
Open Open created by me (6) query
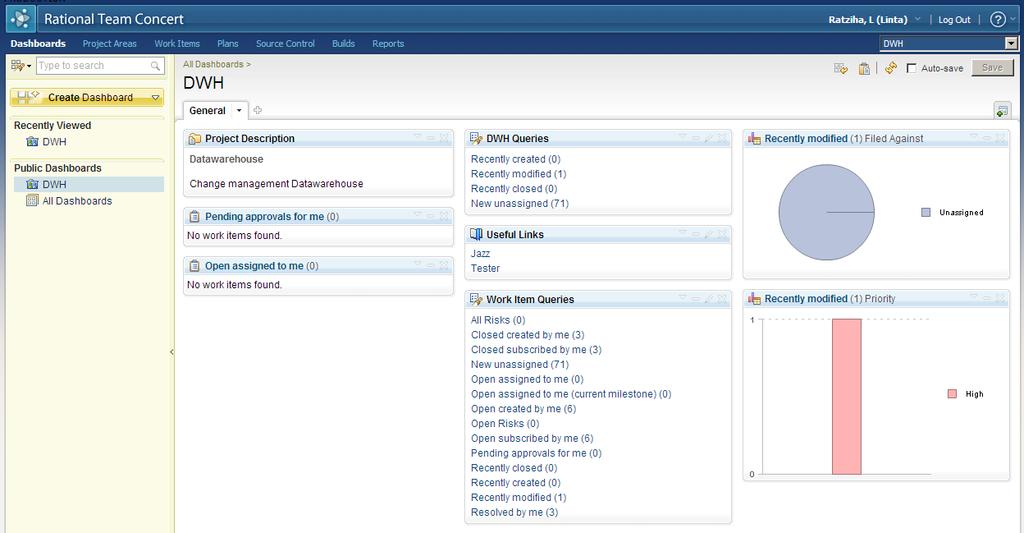(524, 409)
